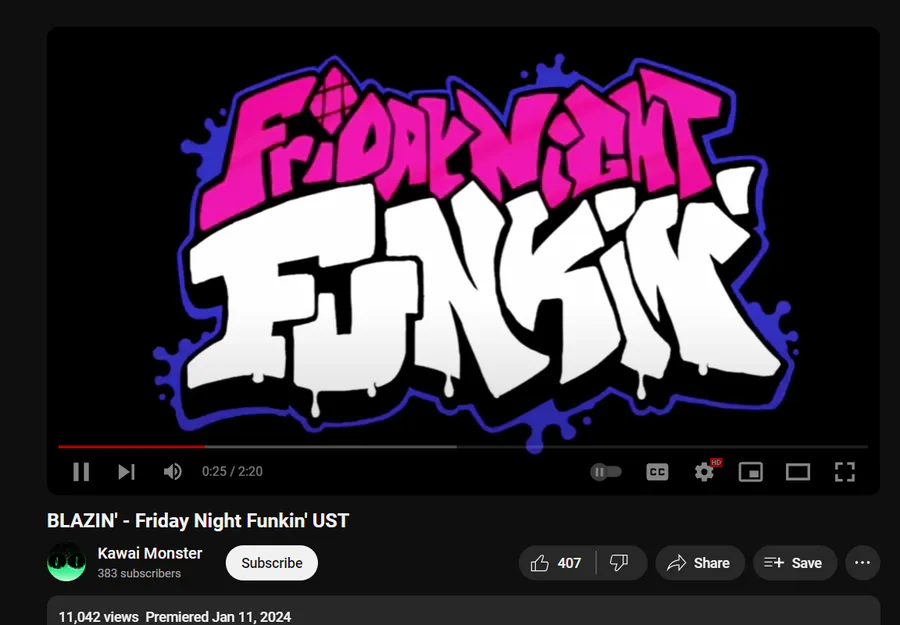Share this video
The width and height of the screenshot is (900, 625).
tap(700, 563)
